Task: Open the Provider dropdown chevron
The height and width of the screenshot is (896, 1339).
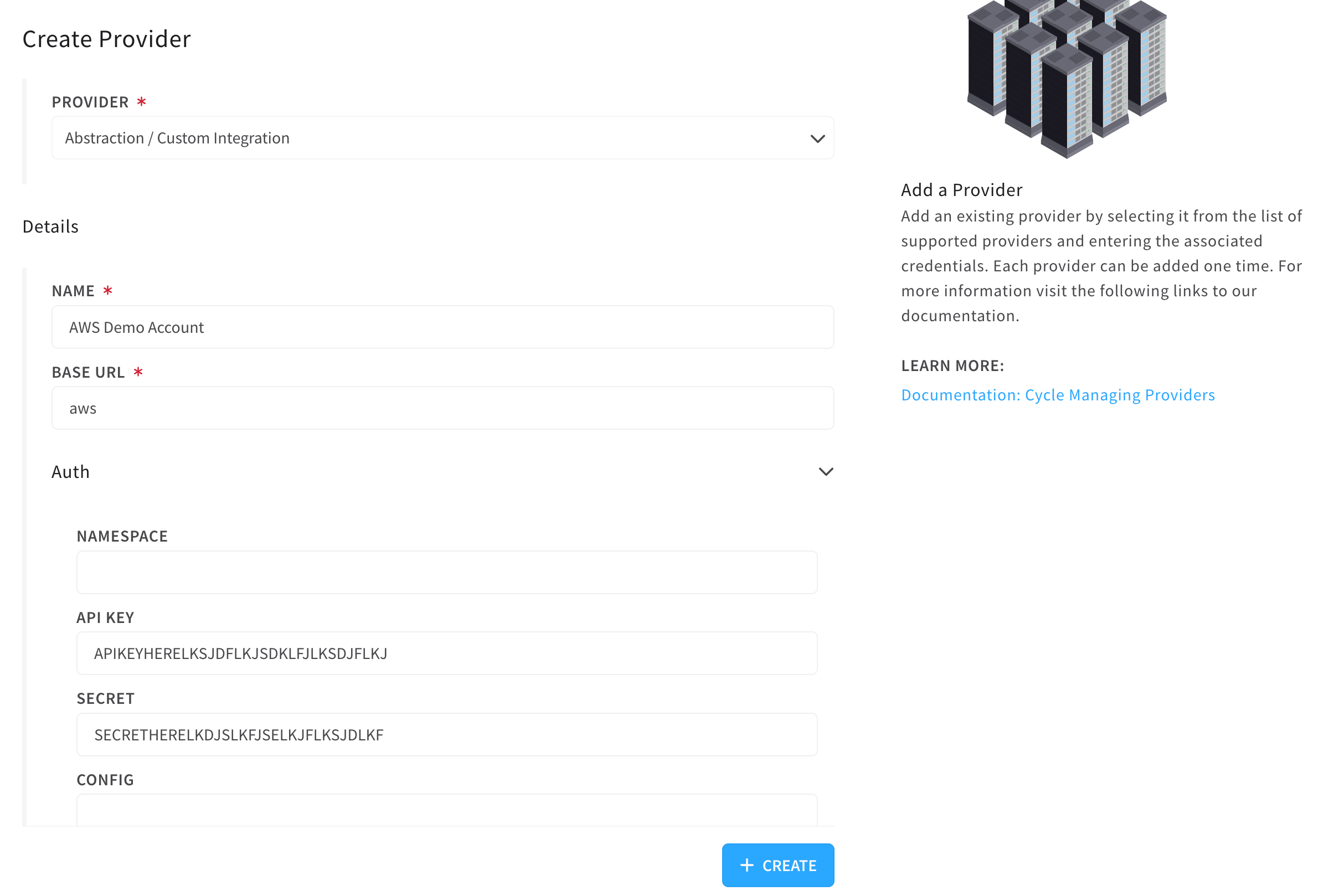Action: coord(817,138)
